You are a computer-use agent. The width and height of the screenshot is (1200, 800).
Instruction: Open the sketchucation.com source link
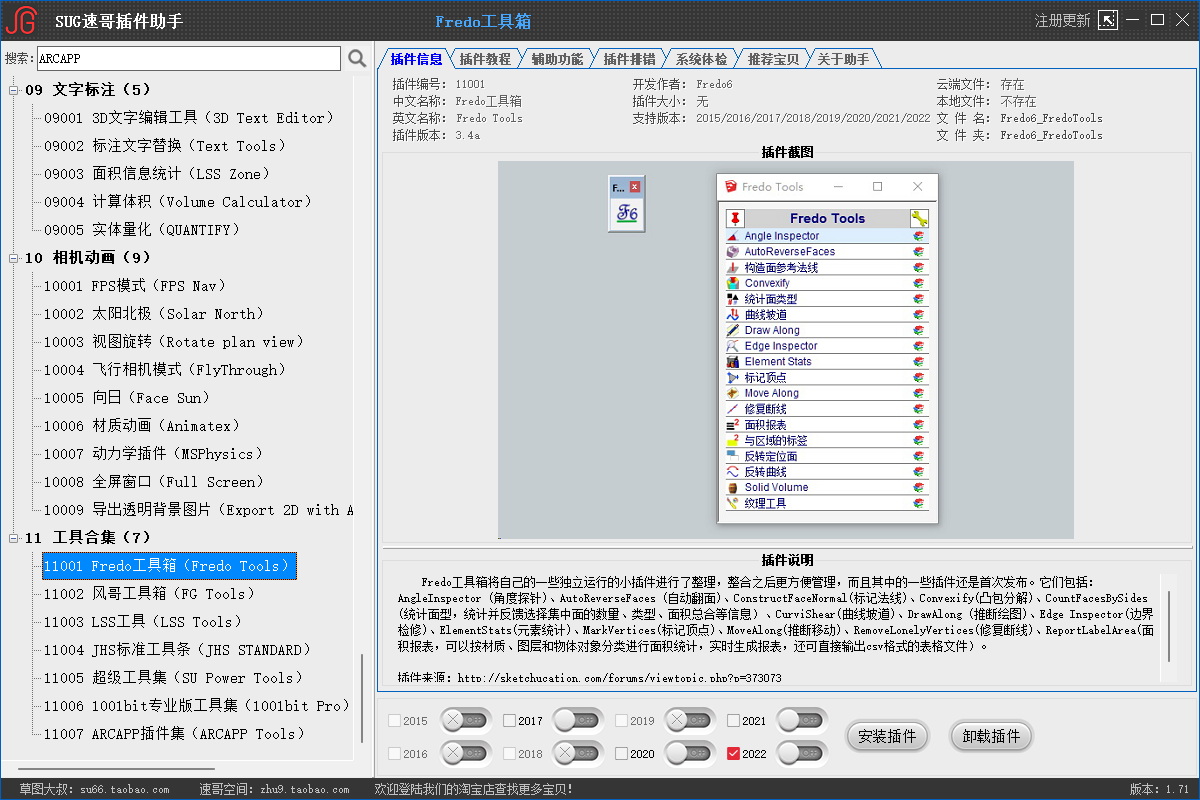coord(620,678)
